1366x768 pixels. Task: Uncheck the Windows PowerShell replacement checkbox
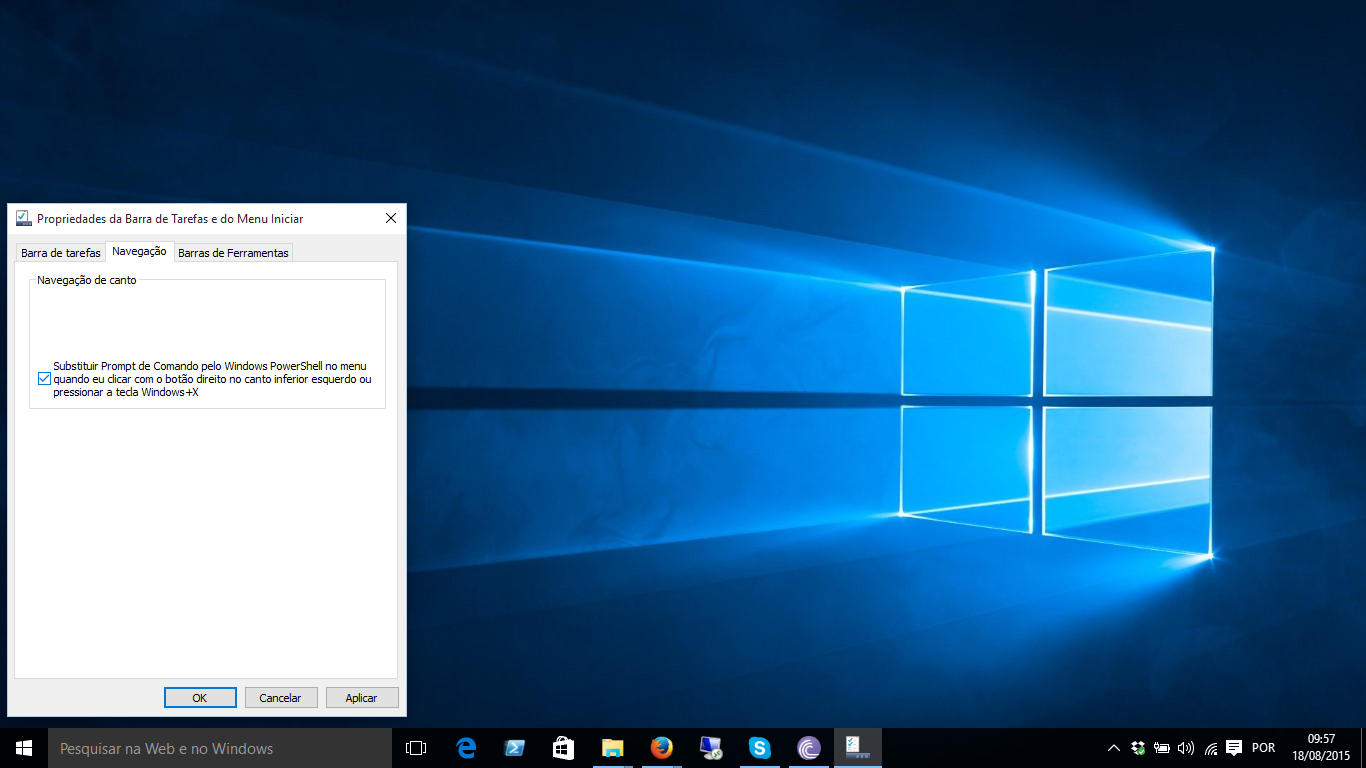[x=44, y=379]
